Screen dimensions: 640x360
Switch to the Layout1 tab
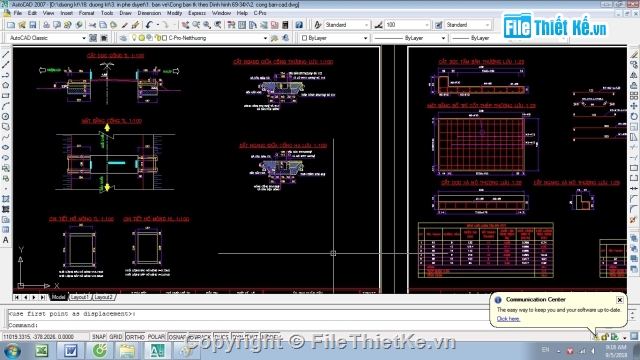(80, 297)
